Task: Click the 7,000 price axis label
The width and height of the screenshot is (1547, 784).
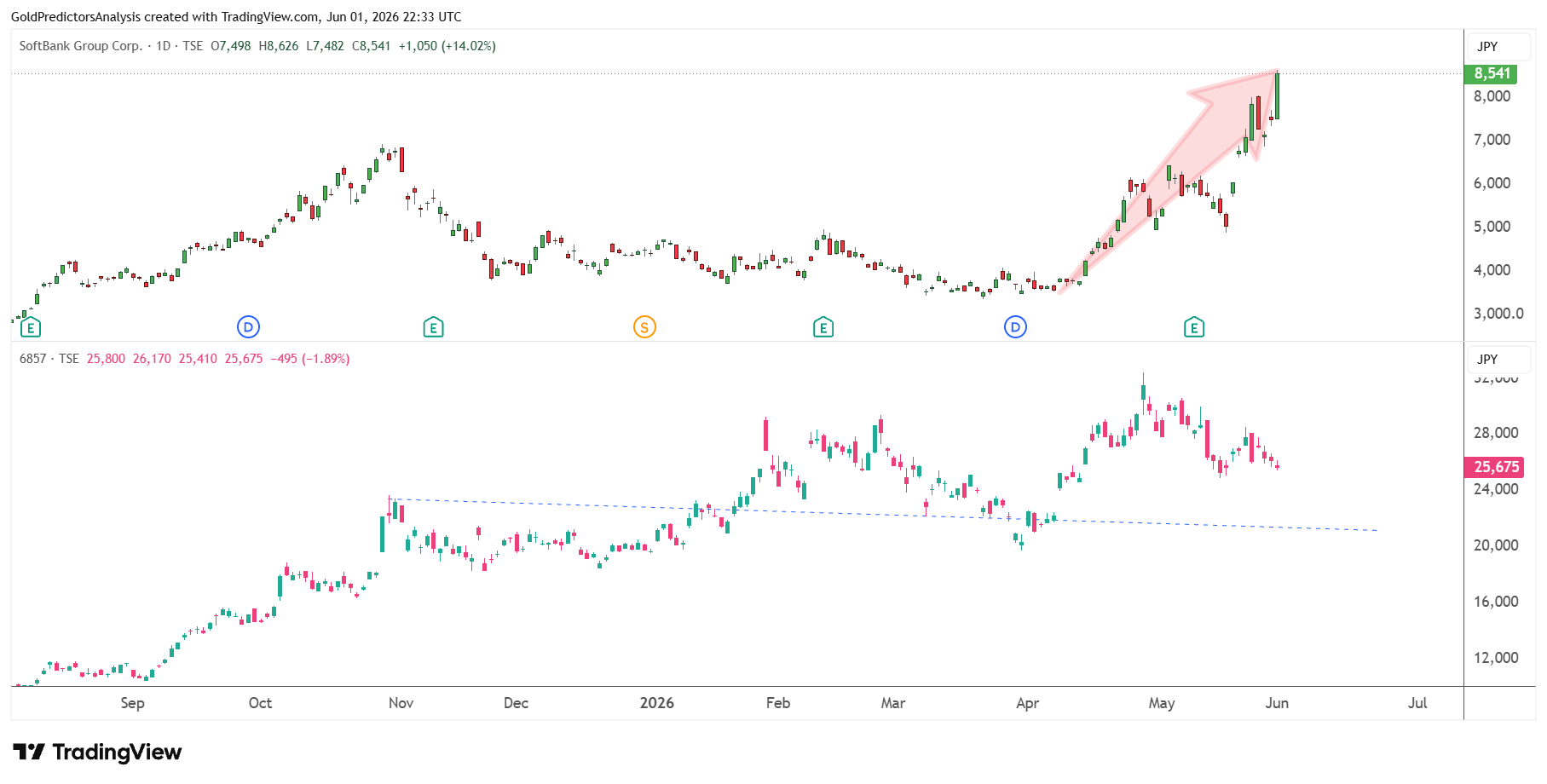Action: tap(1492, 140)
